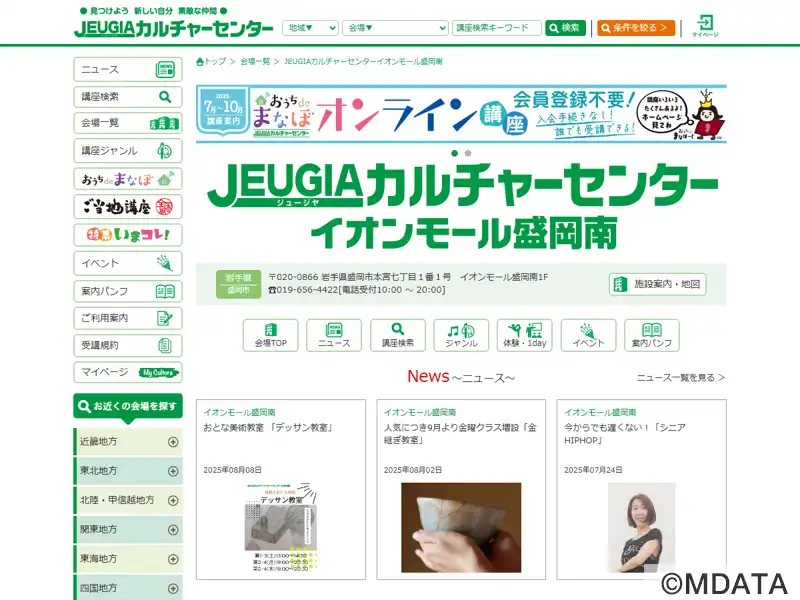800x600 pixels.
Task: Click the green 検索 search button
Action: (x=565, y=28)
